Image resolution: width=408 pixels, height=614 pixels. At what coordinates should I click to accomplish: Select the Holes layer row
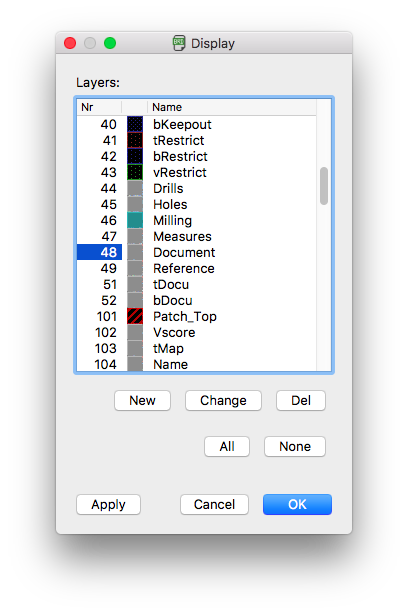197,204
